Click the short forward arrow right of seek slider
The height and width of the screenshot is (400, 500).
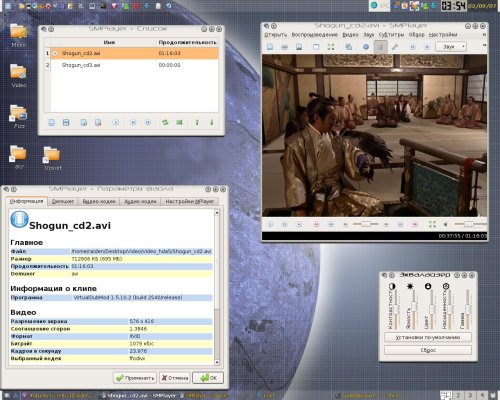[386, 224]
